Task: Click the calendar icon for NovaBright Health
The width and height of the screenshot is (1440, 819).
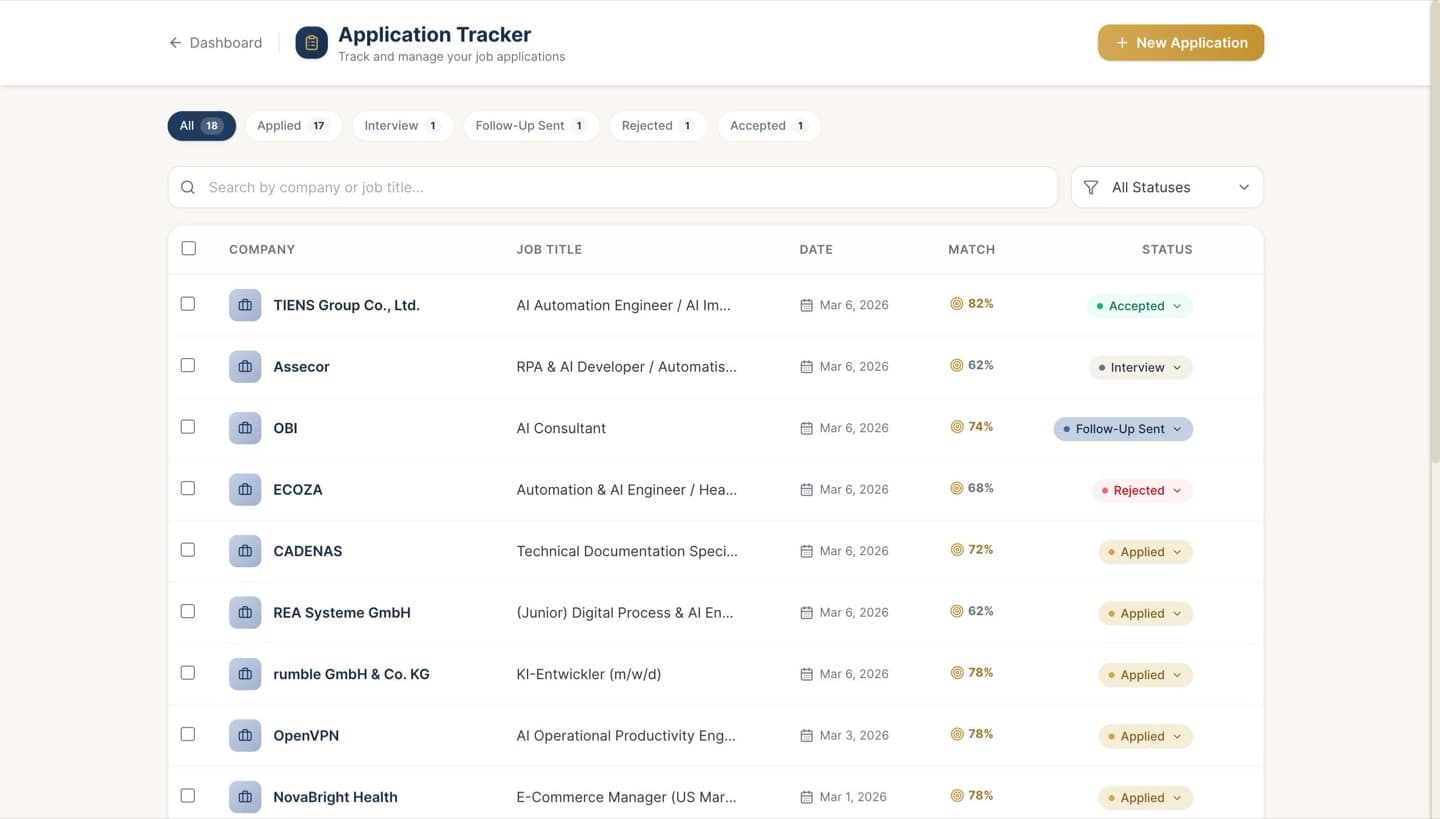Action: [x=806, y=796]
